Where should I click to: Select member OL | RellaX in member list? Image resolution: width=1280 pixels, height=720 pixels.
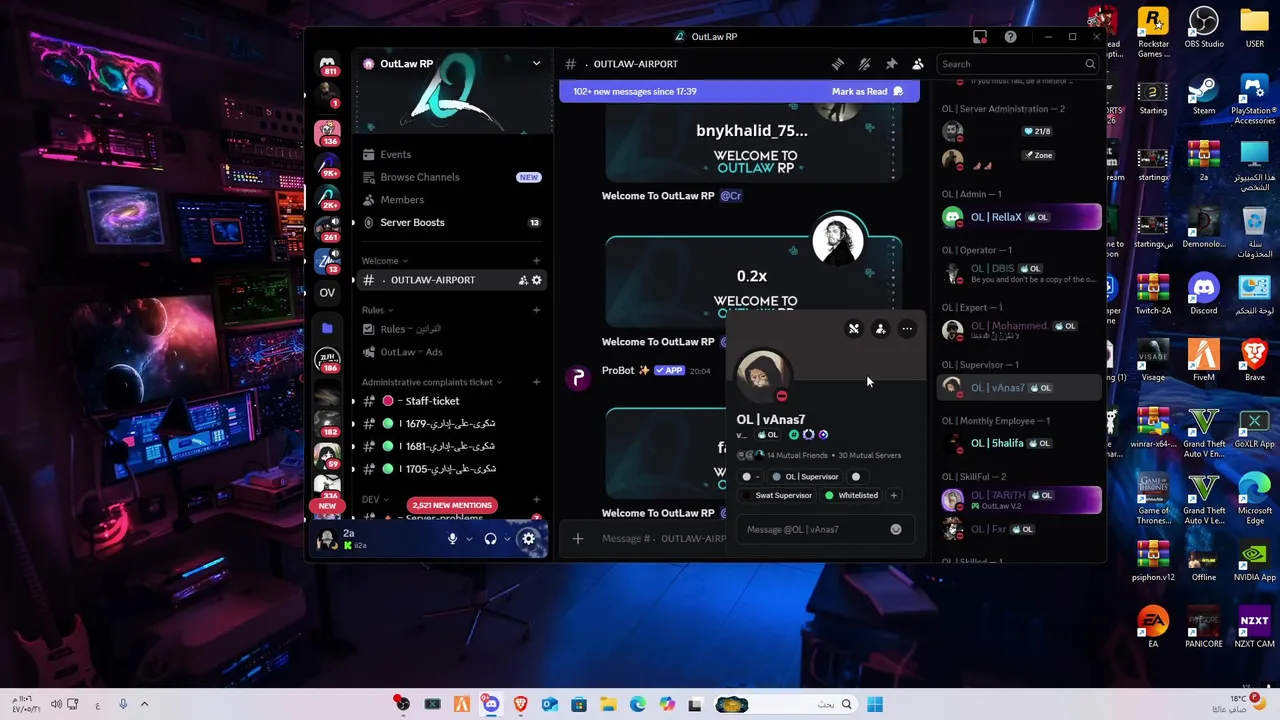tap(1021, 217)
